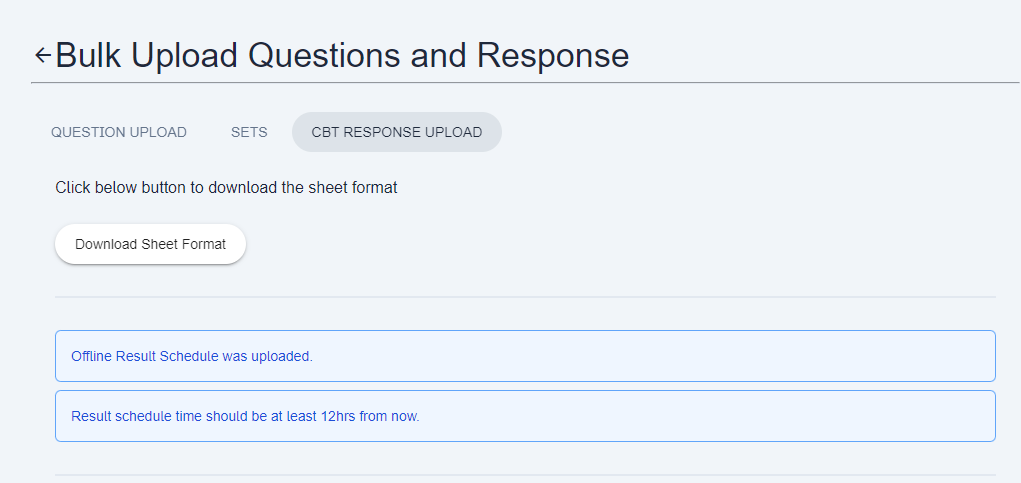
Task: Select the Offline Result Schedule uploaded message
Action: [x=192, y=356]
